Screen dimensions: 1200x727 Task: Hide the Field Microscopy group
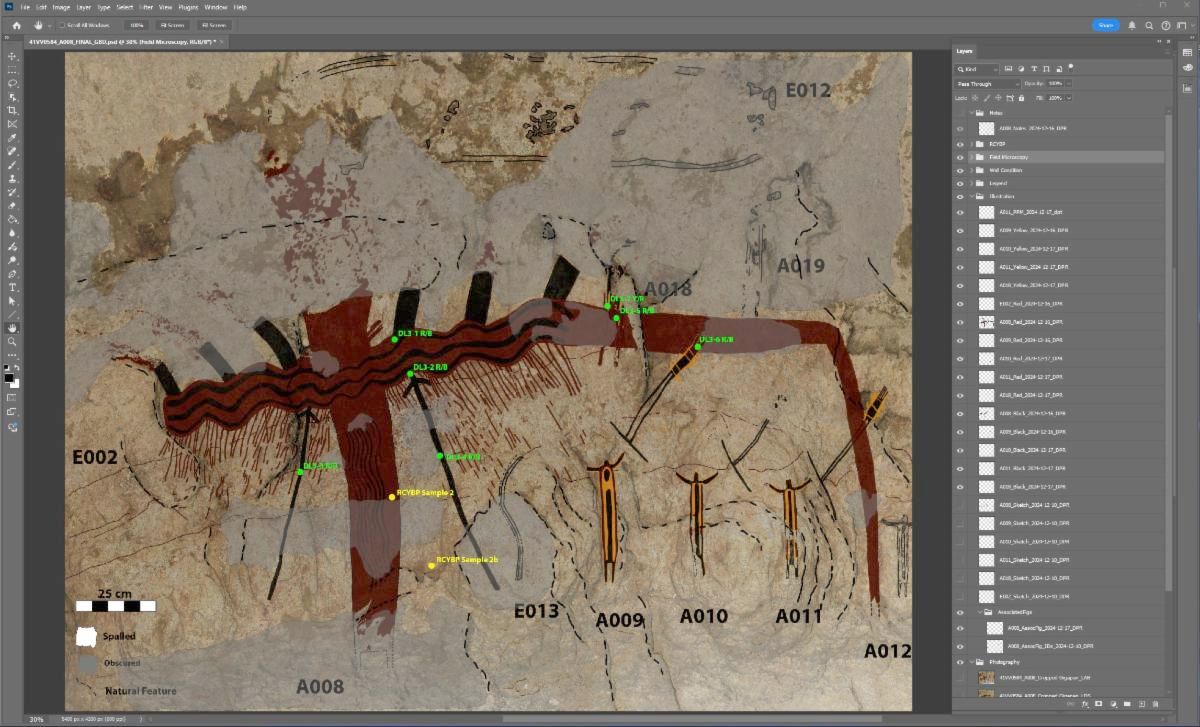click(960, 157)
